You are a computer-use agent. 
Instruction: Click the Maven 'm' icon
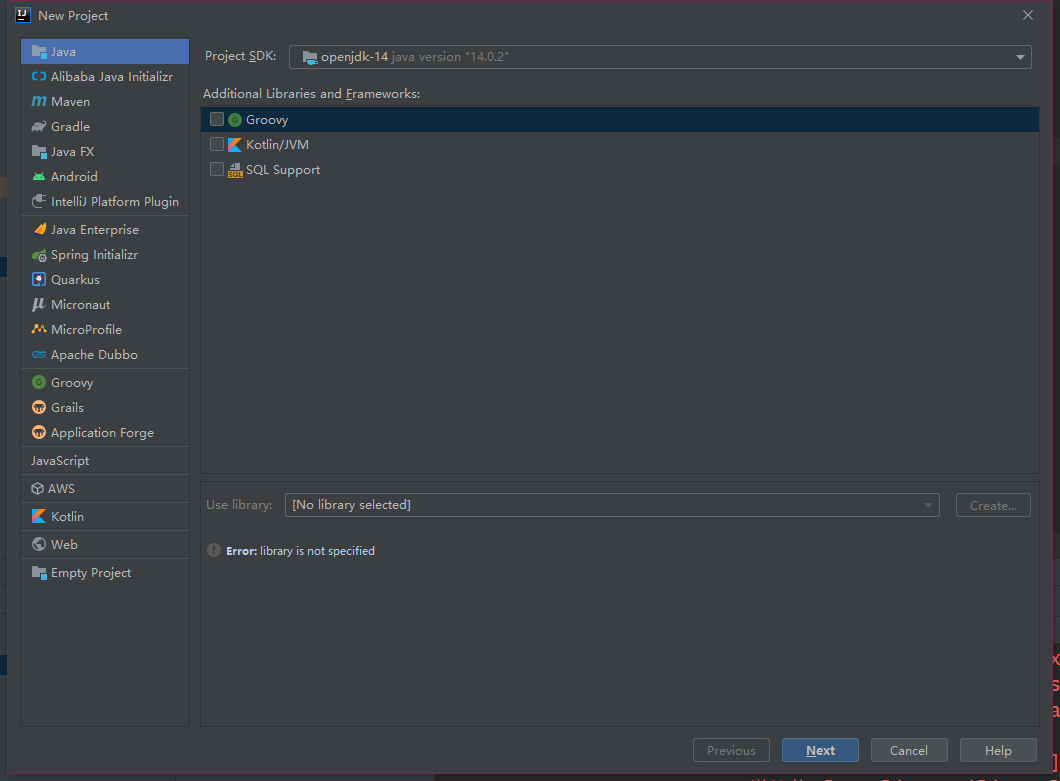point(39,101)
